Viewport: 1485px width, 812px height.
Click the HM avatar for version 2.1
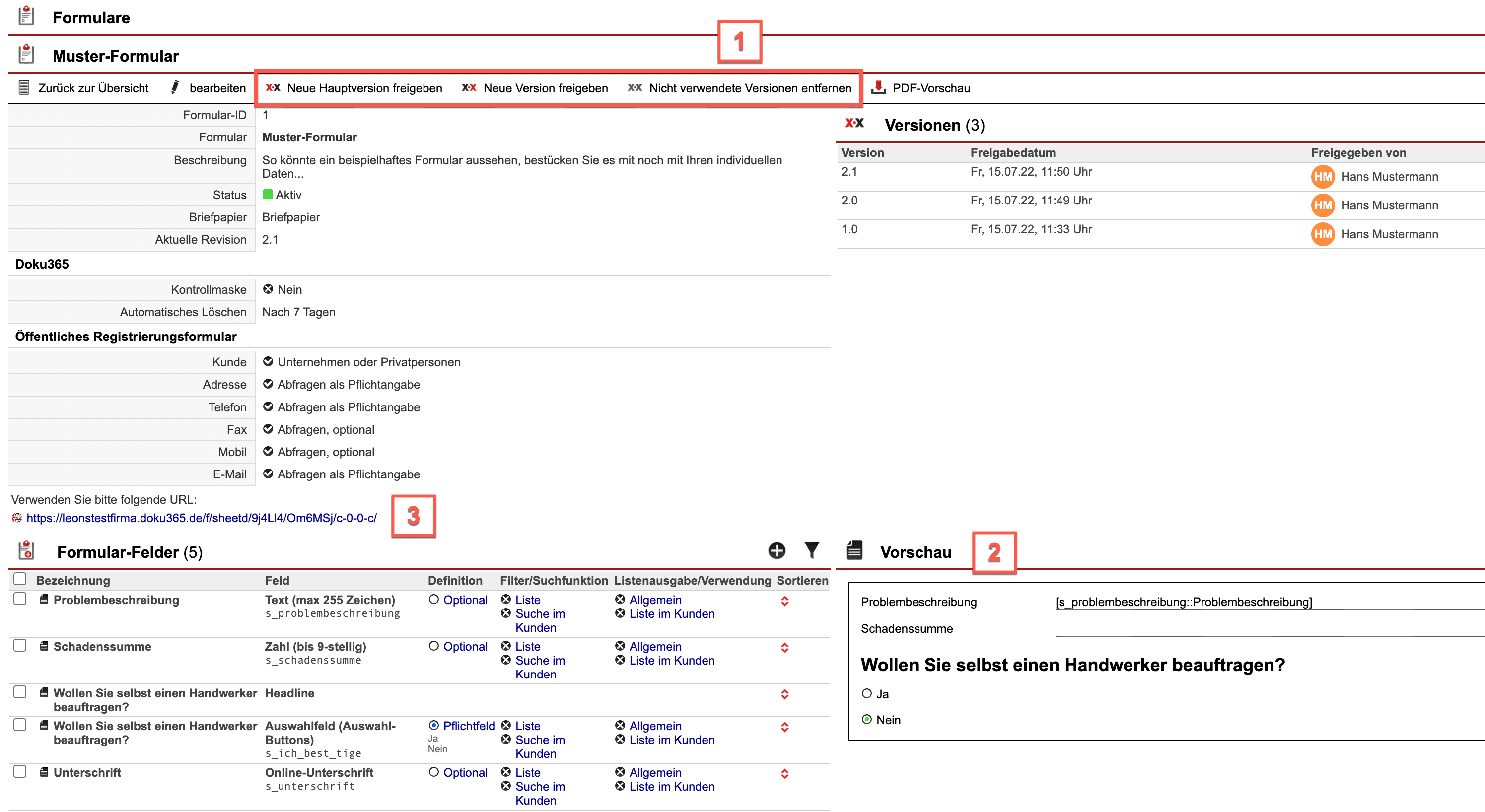1323,177
